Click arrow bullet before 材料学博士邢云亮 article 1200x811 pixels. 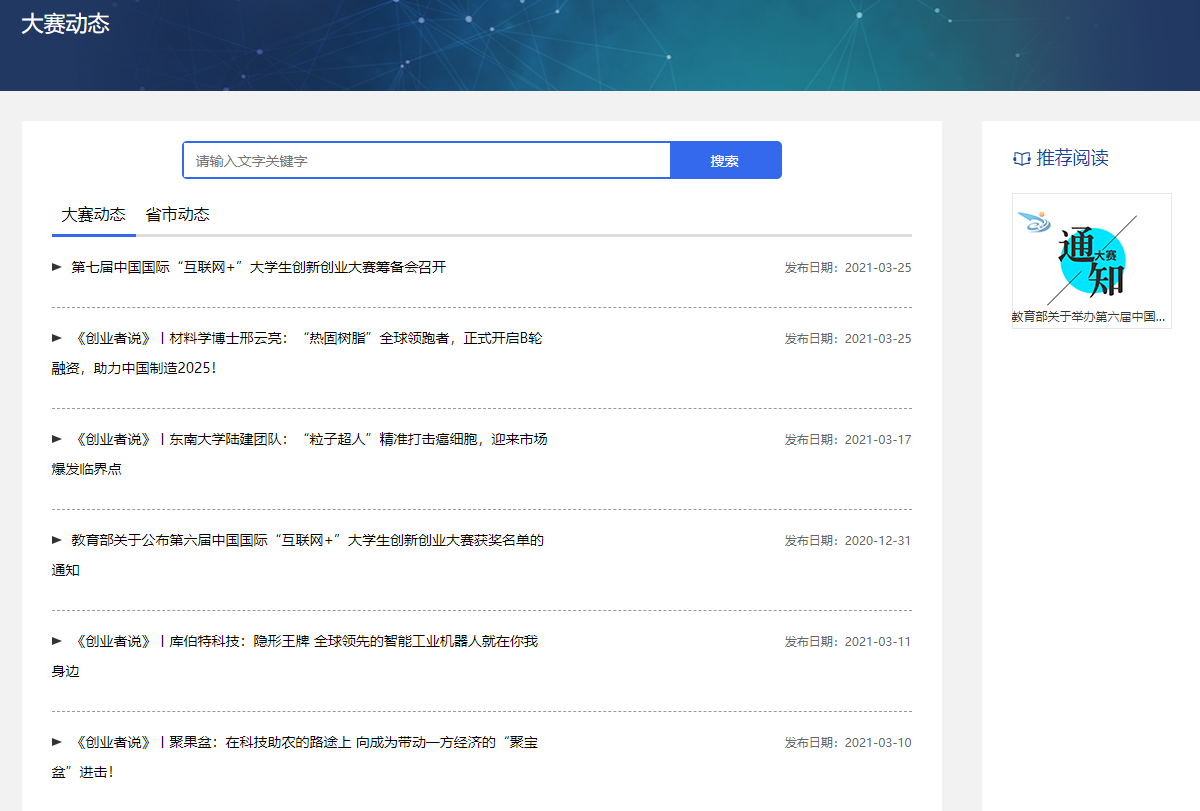(x=57, y=338)
